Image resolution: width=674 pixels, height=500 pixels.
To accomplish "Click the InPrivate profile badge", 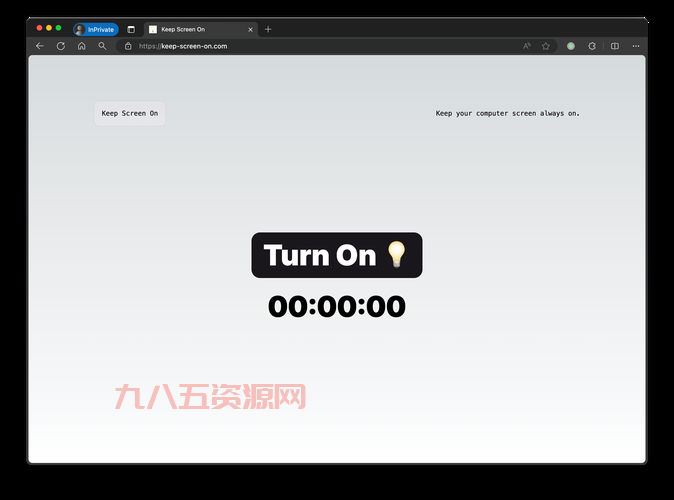I will pyautogui.click(x=96, y=29).
